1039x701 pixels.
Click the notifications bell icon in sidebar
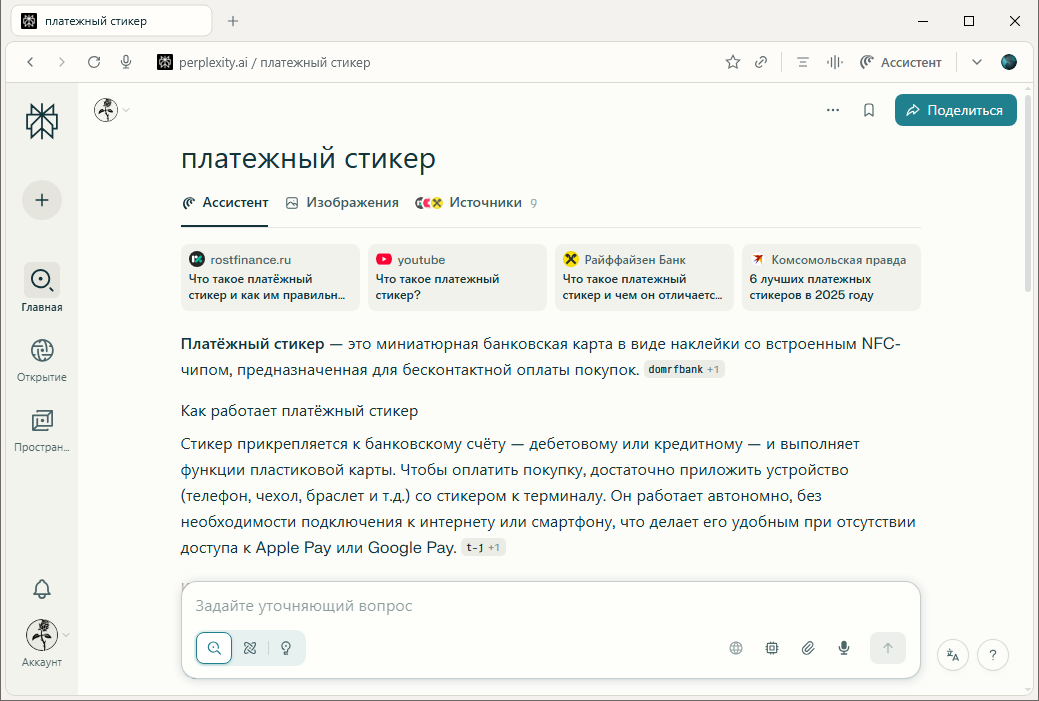[x=42, y=589]
